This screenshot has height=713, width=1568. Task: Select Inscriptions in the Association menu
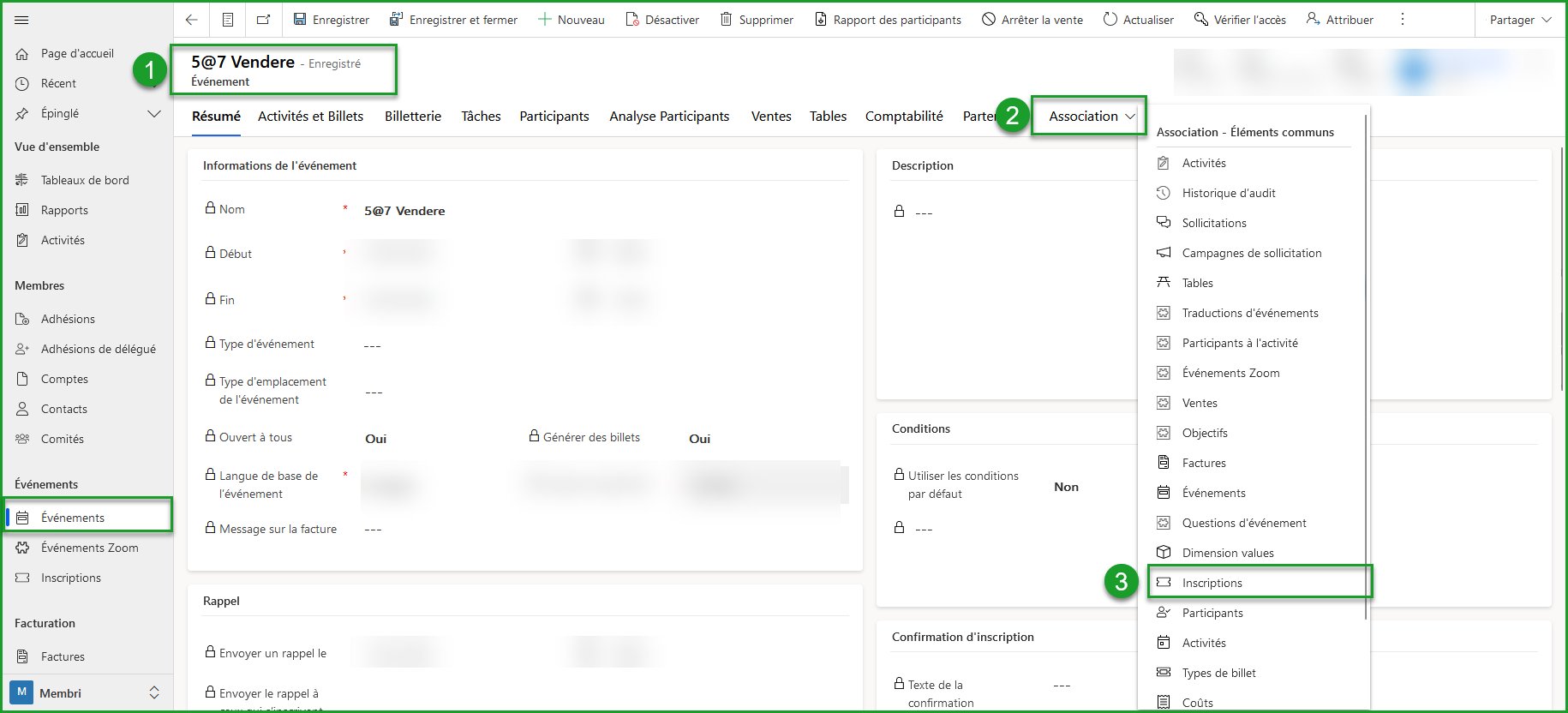(x=1212, y=583)
